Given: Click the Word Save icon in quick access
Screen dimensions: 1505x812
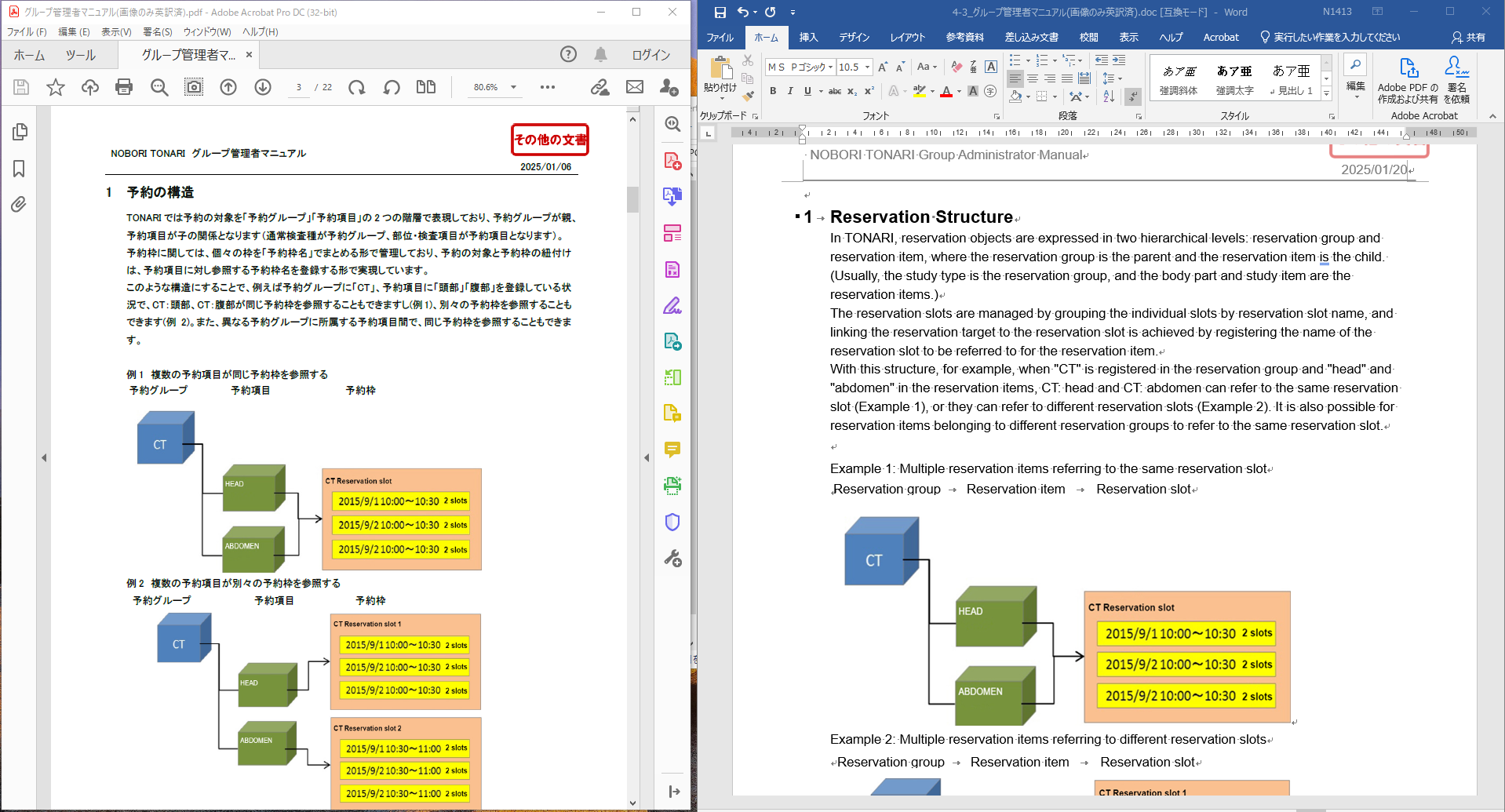Looking at the screenshot, I should tap(720, 12).
